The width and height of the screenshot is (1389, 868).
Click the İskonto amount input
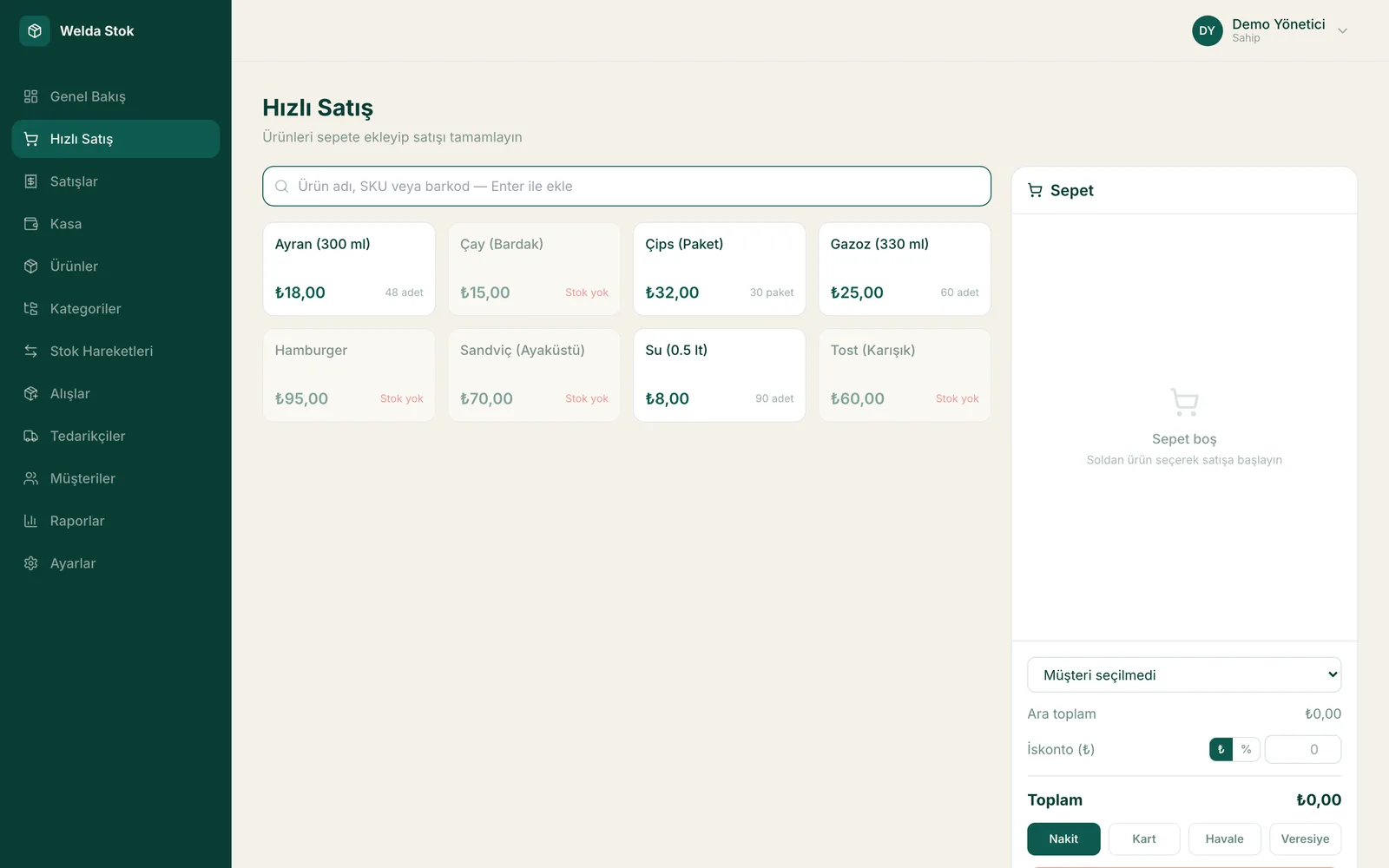[1302, 749]
